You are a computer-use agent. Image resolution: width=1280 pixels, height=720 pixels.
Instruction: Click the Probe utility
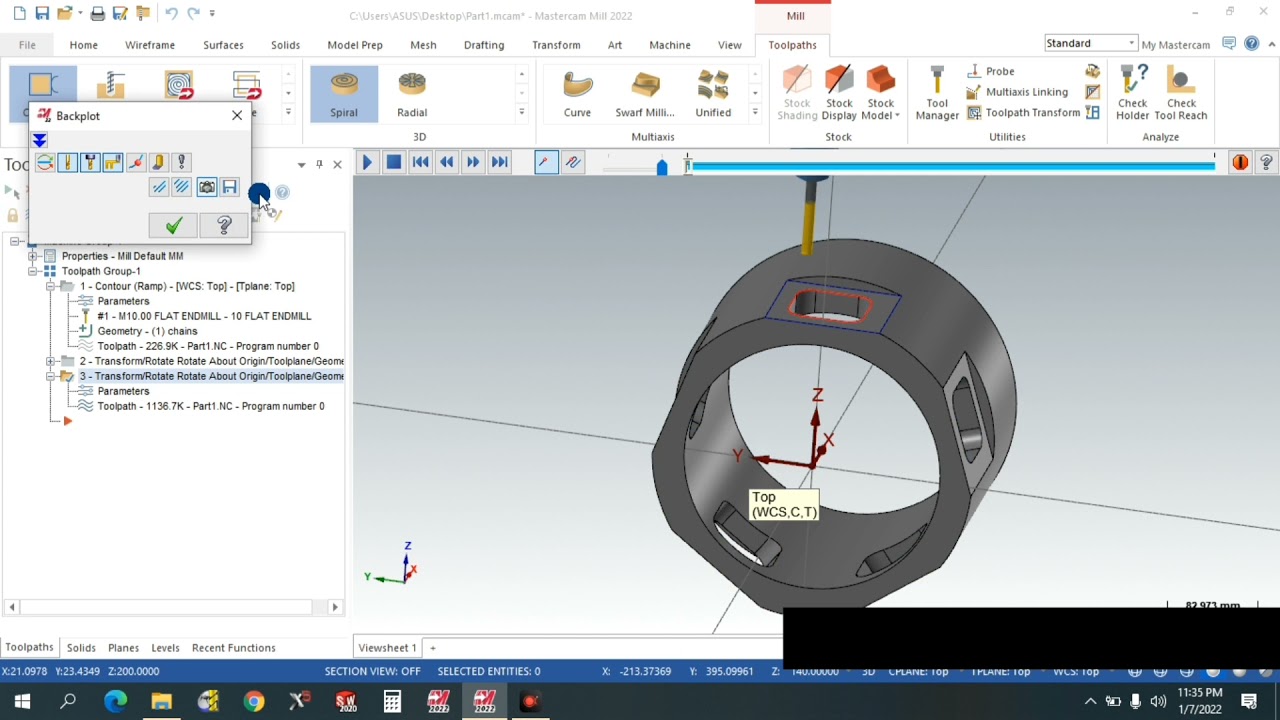point(991,71)
